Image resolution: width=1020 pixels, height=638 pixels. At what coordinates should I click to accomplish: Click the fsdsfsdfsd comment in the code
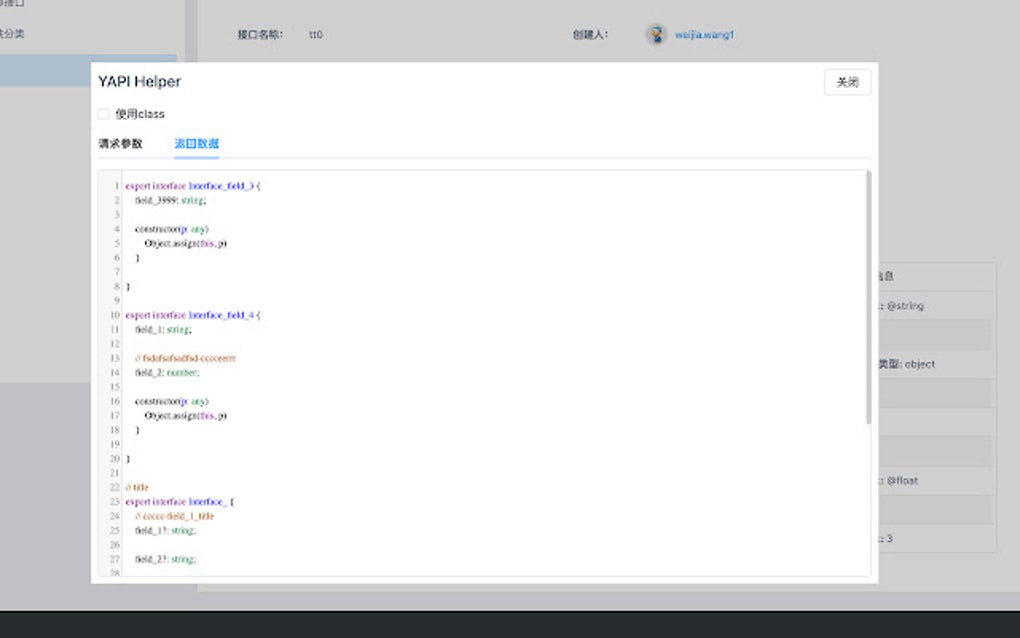(186, 357)
